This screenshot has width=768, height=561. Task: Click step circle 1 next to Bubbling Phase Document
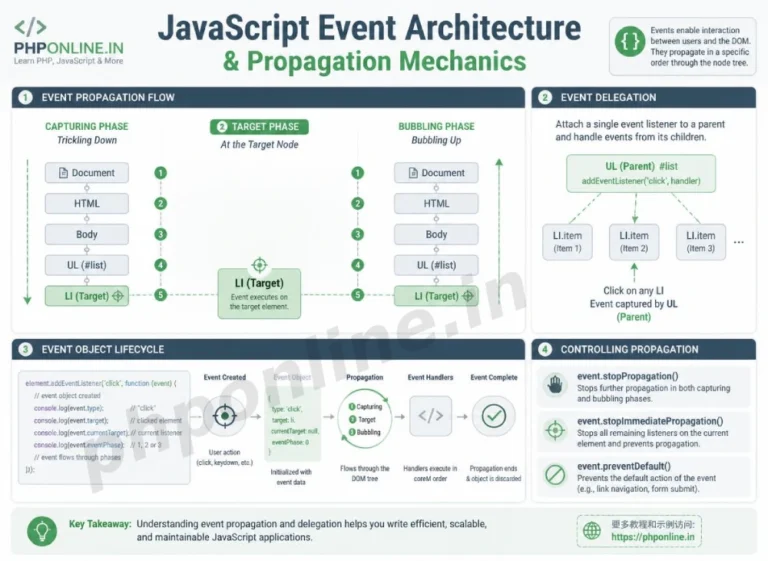pos(358,173)
